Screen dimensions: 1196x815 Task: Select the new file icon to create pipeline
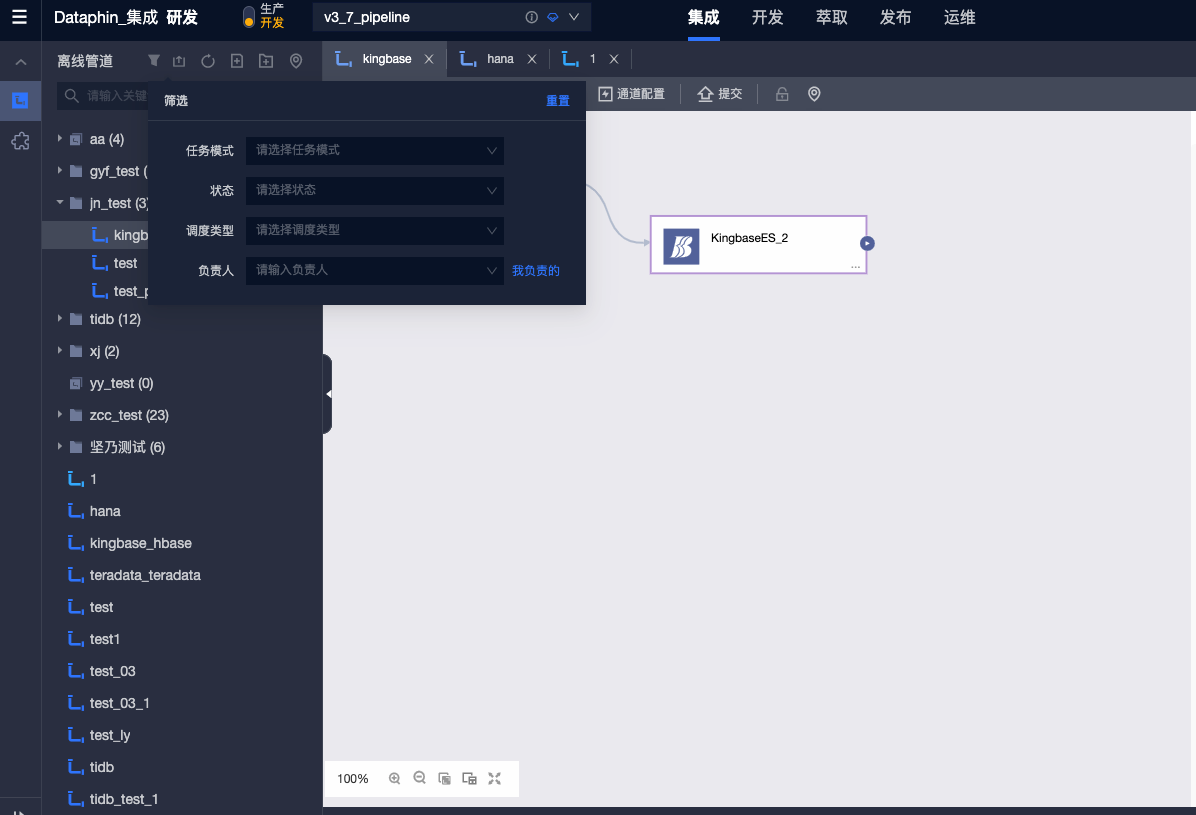tap(236, 60)
